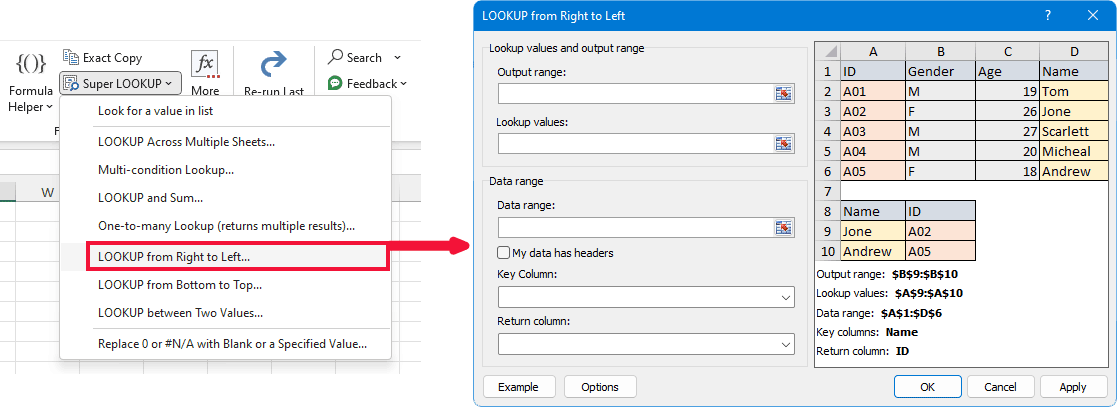Click the Exact Copy icon
Viewport: 1117px width, 407px height.
(x=71, y=58)
